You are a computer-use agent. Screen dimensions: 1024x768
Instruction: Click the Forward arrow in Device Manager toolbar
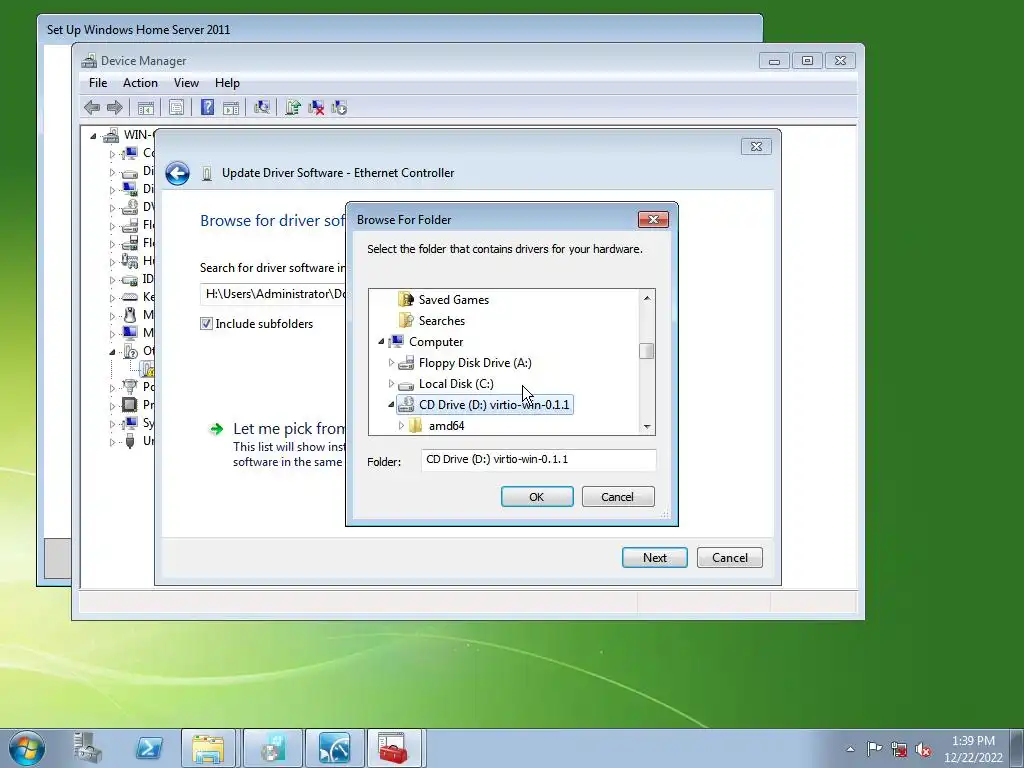point(114,107)
